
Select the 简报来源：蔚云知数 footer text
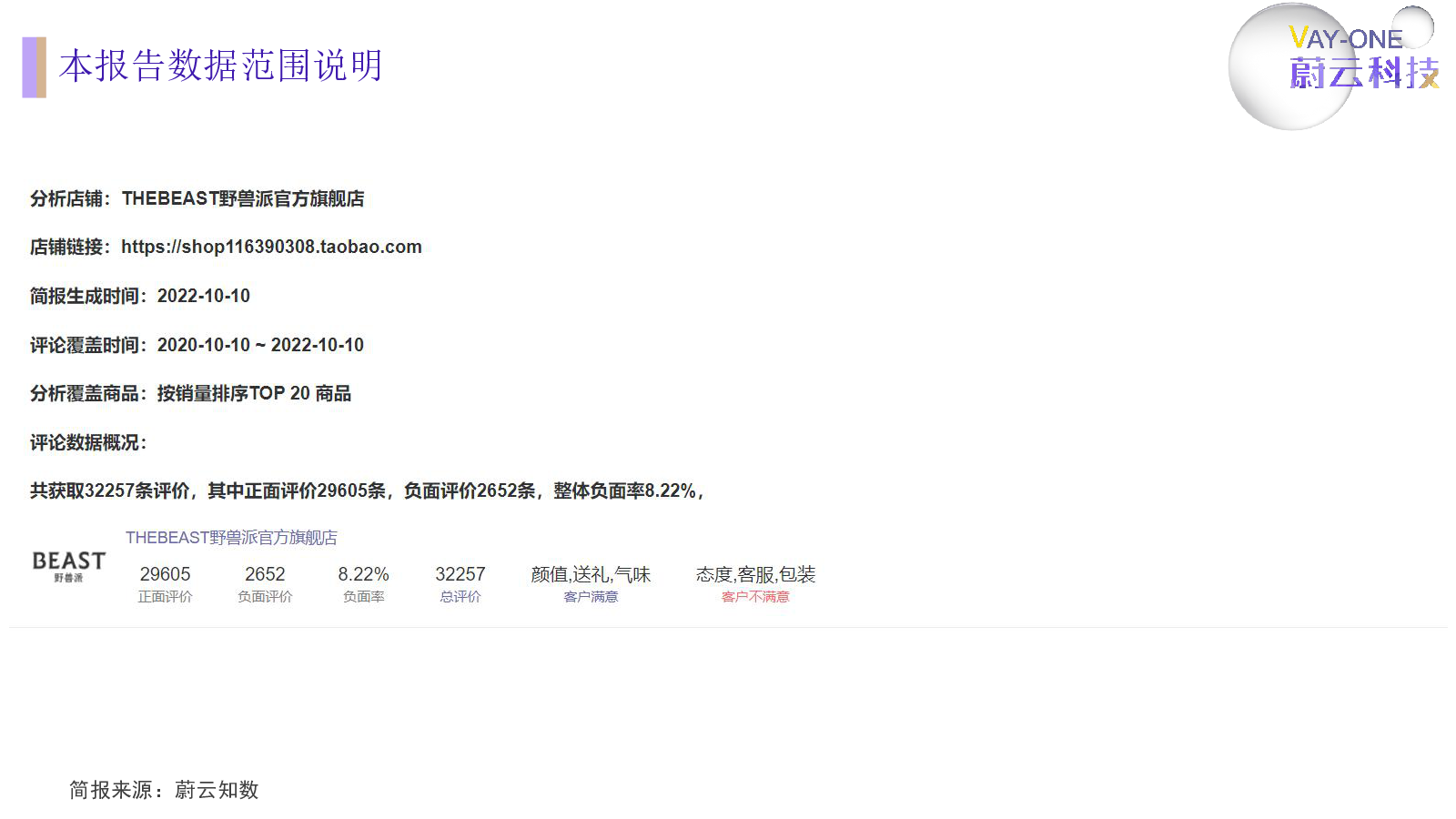(164, 790)
